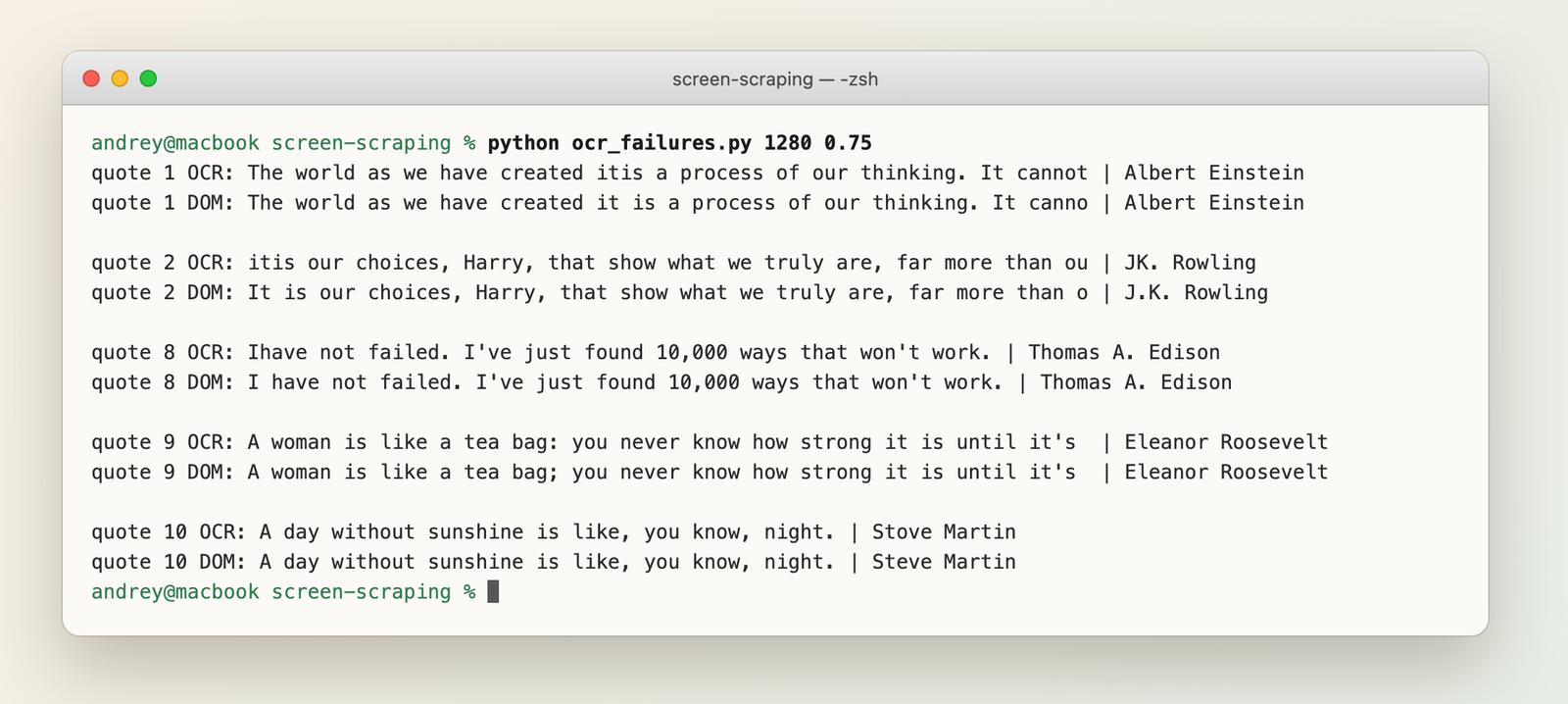Click the window title 'screen-scraping — -zsh'
The image size is (1568, 704).
pos(775,78)
